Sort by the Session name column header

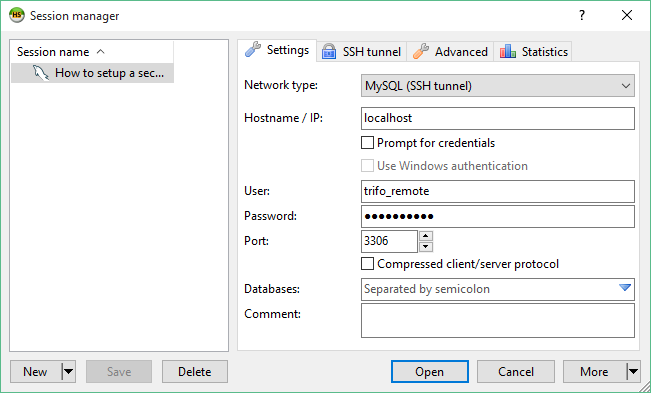(x=92, y=52)
